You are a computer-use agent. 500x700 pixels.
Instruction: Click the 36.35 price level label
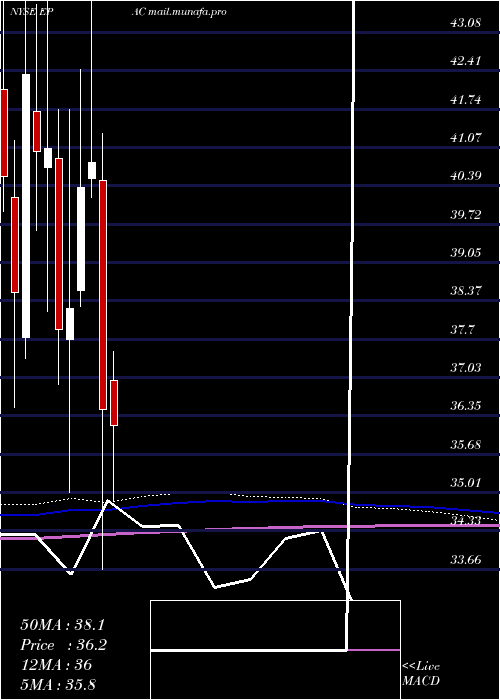[465, 406]
